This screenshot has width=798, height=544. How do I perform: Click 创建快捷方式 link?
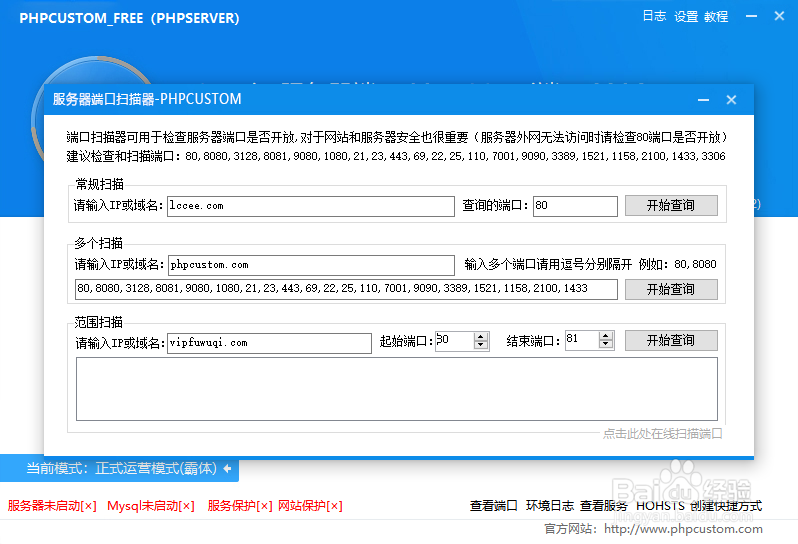pyautogui.click(x=726, y=506)
